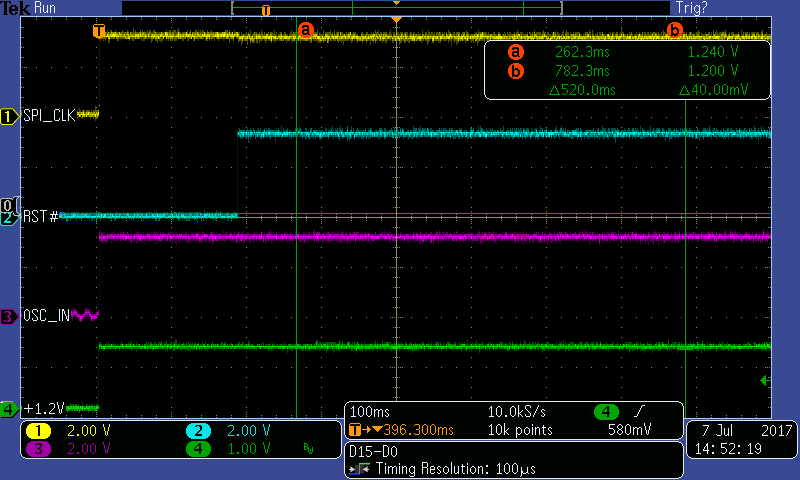Click the Δ40.00mV delta voltage readout
Viewport: 800px width, 480px height.
714,90
